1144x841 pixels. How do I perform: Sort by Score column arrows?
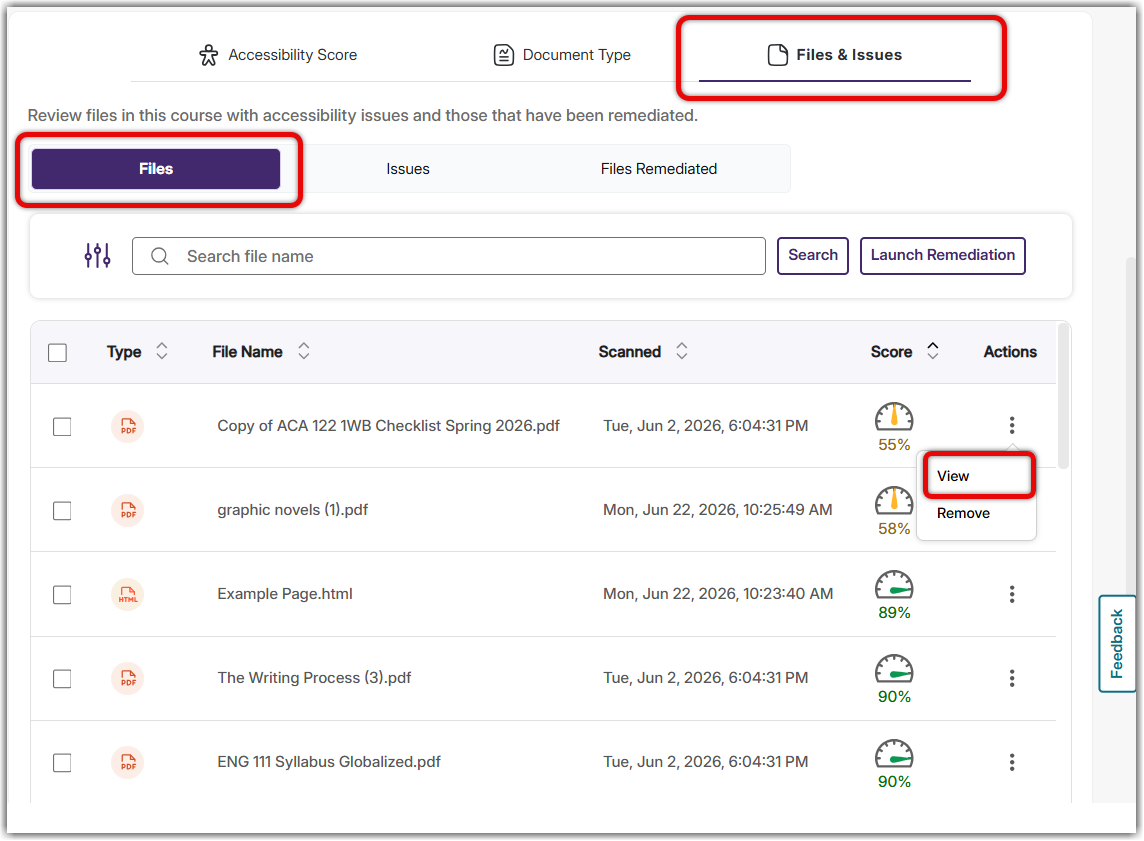click(933, 352)
